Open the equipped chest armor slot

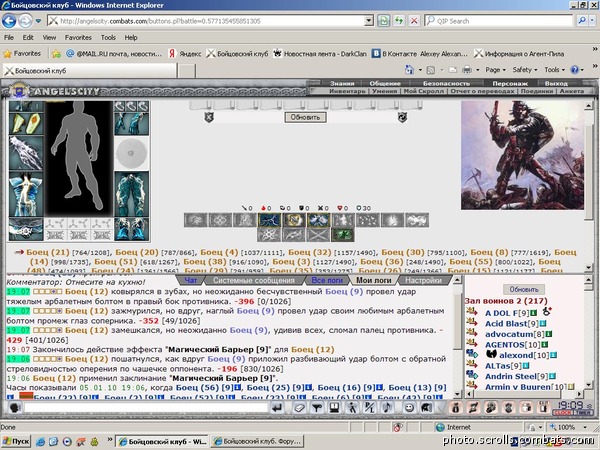click(x=26, y=194)
